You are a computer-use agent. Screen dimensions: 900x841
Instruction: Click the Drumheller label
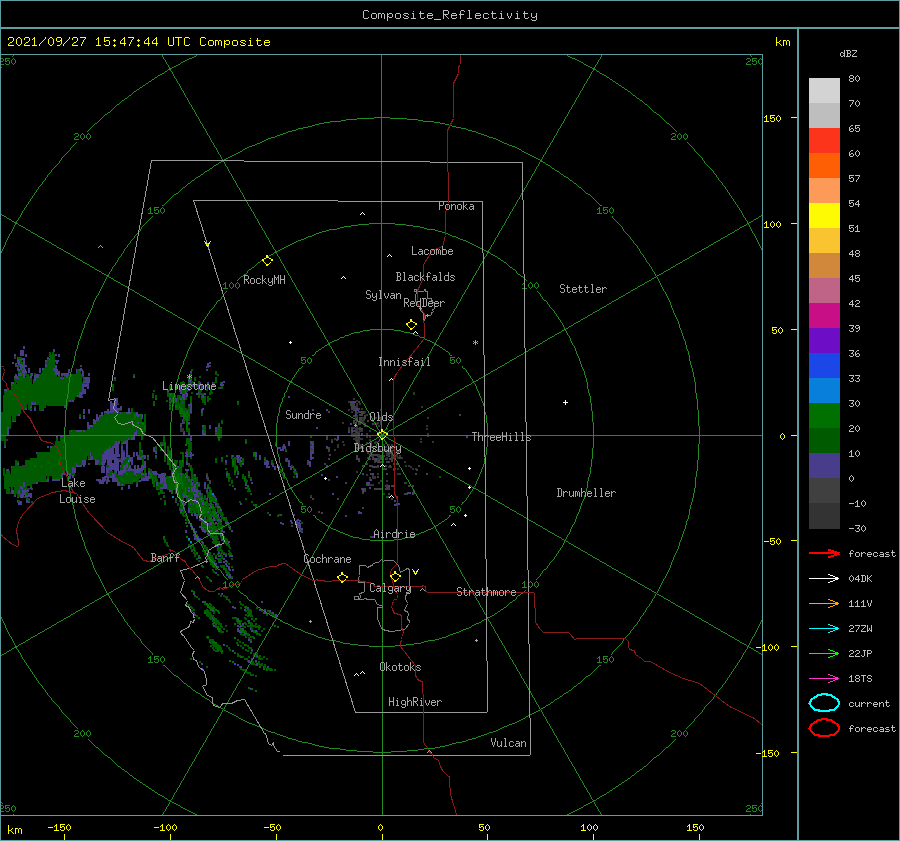586,493
